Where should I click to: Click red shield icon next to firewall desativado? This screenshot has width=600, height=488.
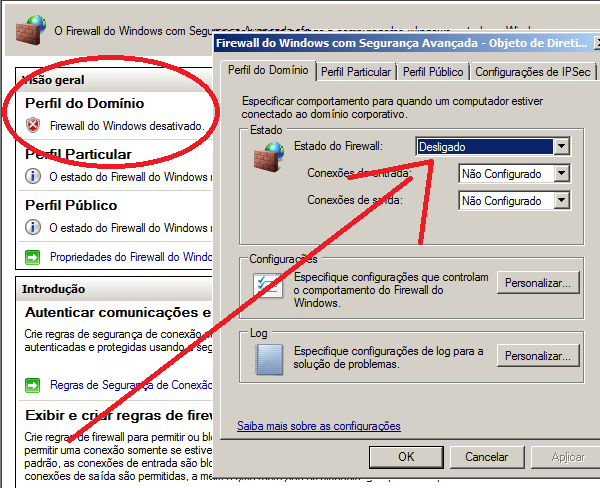coord(34,126)
